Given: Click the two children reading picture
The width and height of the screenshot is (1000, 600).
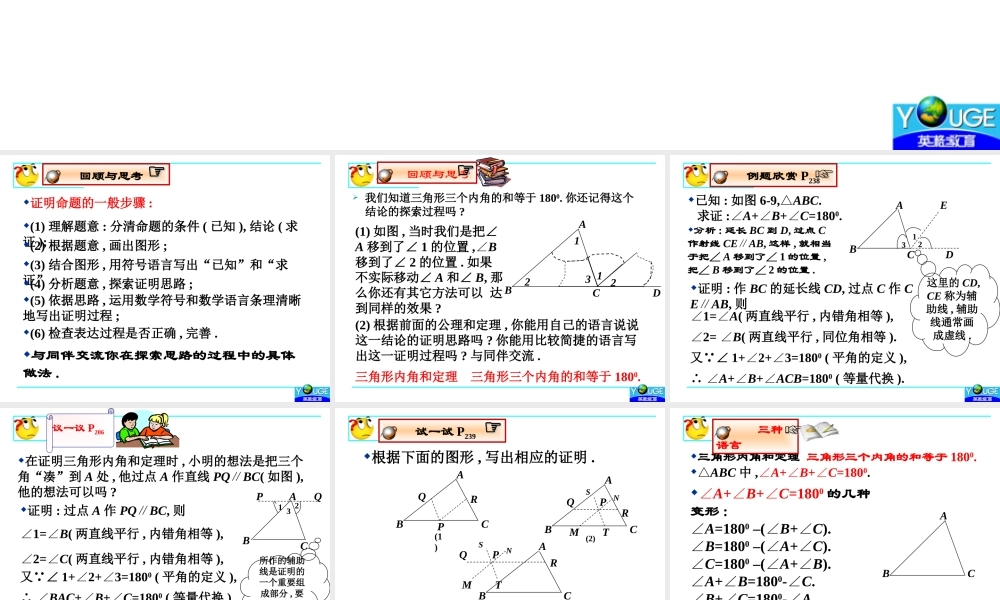Looking at the screenshot, I should pos(147,430).
